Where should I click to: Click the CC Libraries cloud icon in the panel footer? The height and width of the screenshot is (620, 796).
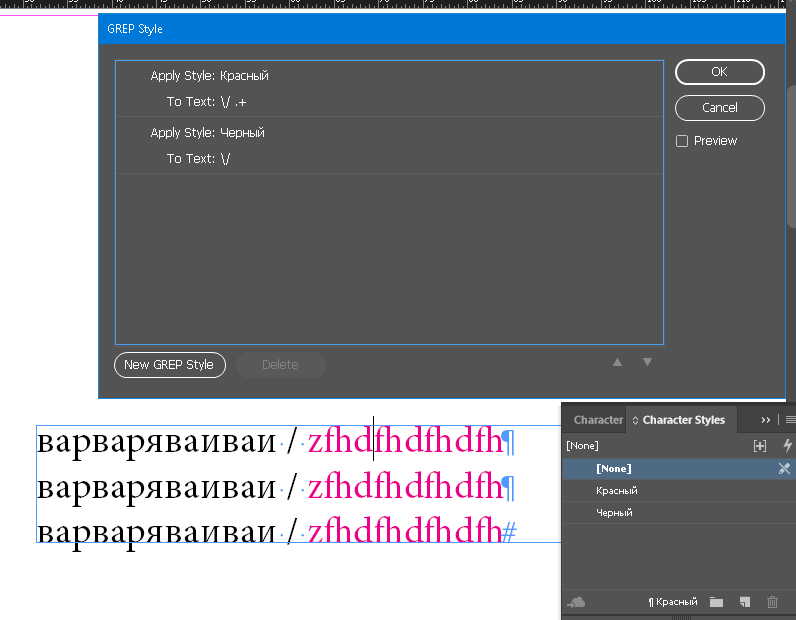(576, 602)
